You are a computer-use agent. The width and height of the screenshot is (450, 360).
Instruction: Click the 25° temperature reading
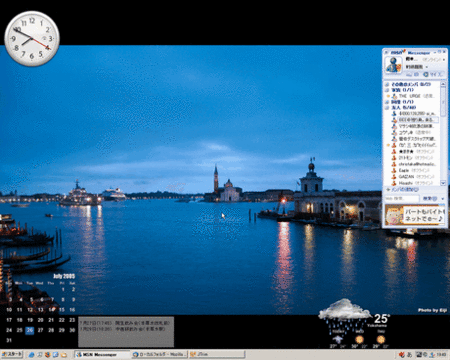coord(381,319)
